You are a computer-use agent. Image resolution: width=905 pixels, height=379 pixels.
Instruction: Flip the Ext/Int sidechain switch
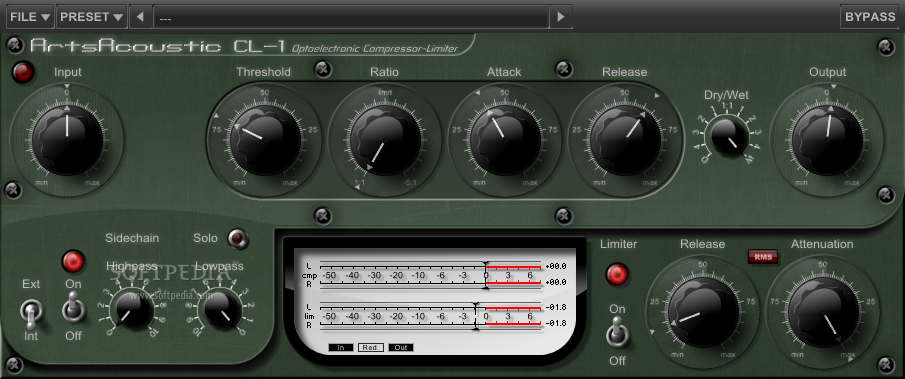click(x=30, y=314)
